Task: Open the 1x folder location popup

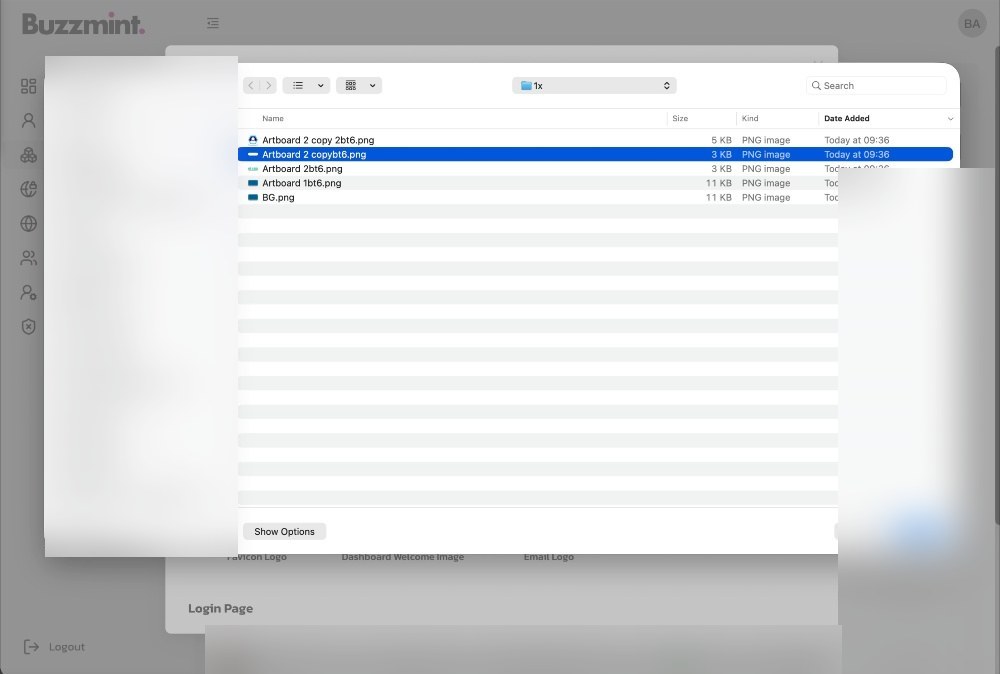Action: tap(594, 85)
